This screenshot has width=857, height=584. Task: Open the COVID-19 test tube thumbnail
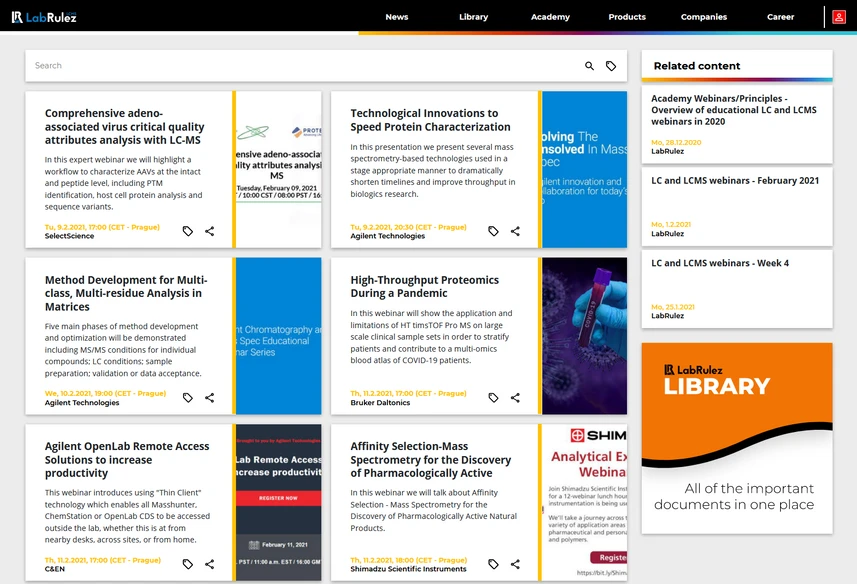[x=584, y=336]
